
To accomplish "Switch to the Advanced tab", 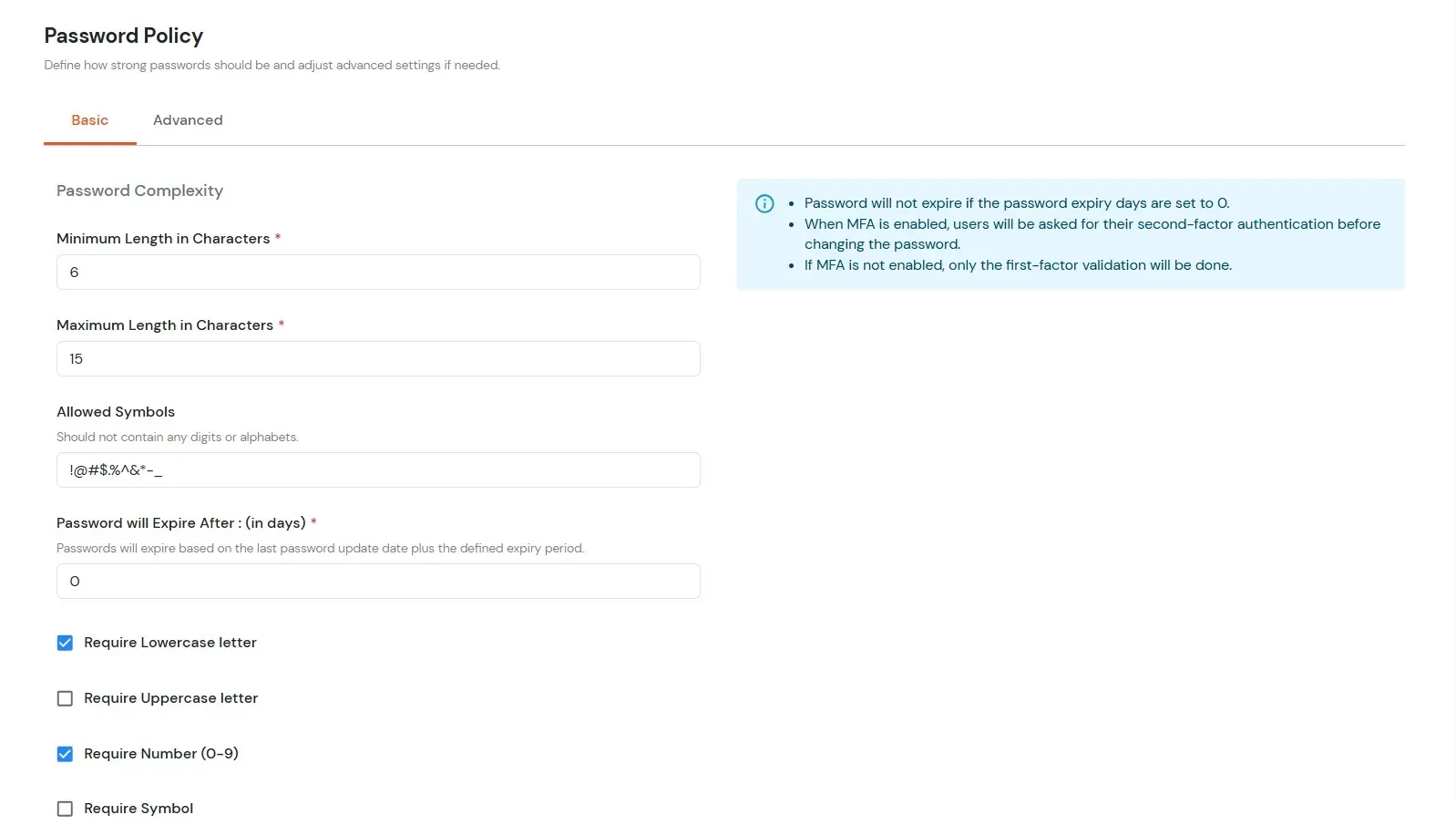I will (188, 120).
